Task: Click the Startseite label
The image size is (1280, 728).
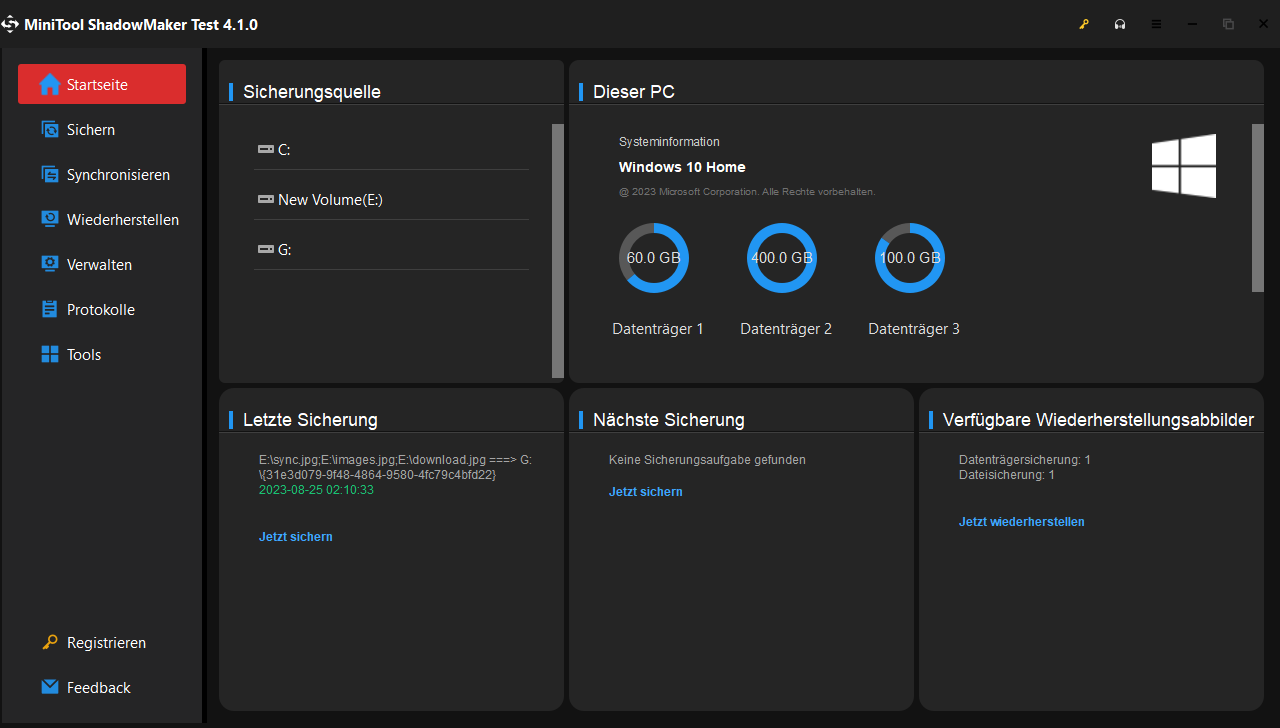Action: click(x=97, y=85)
